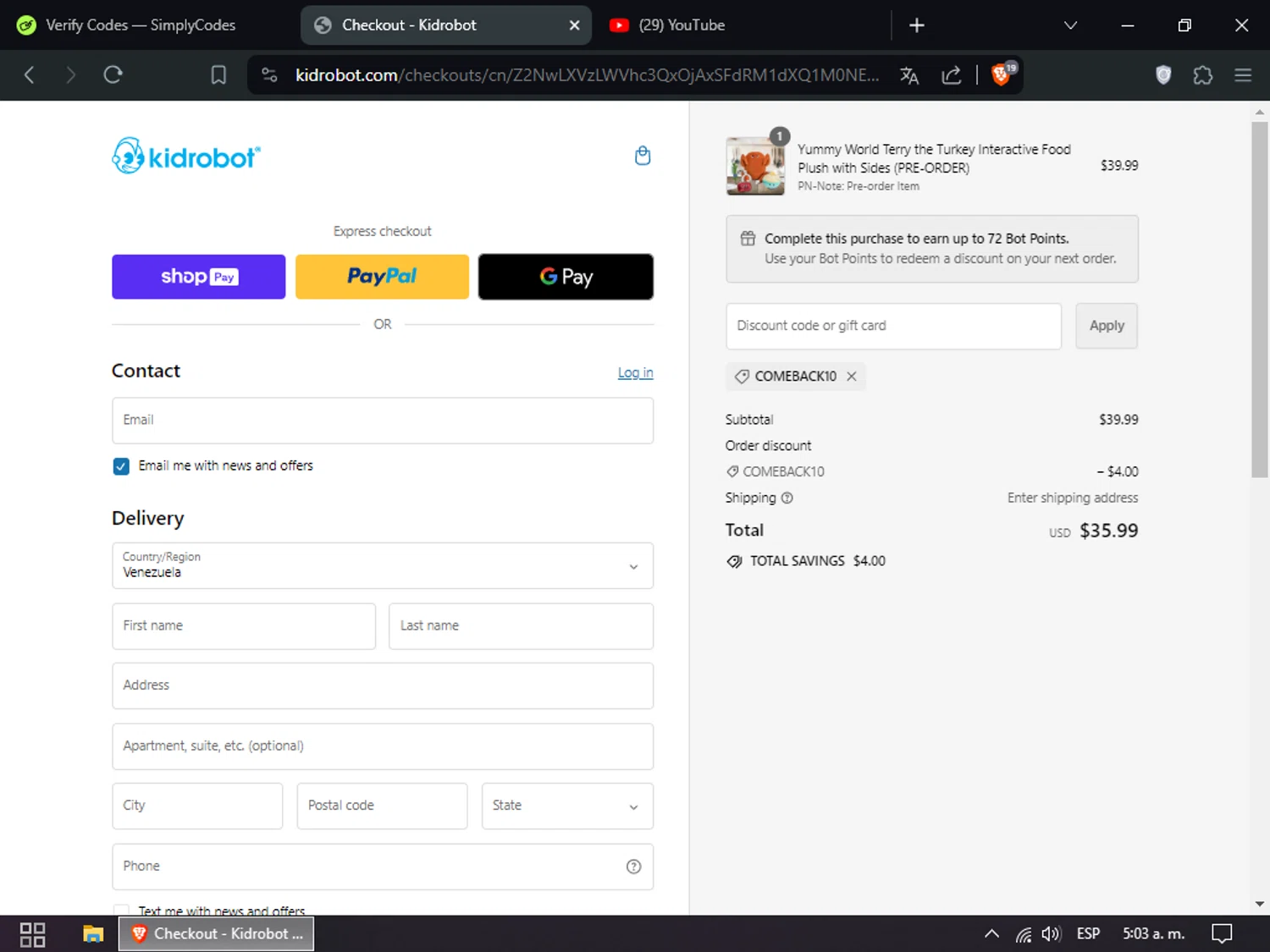This screenshot has height=952, width=1270.
Task: Open File Explorer from the taskbar
Action: coord(93,934)
